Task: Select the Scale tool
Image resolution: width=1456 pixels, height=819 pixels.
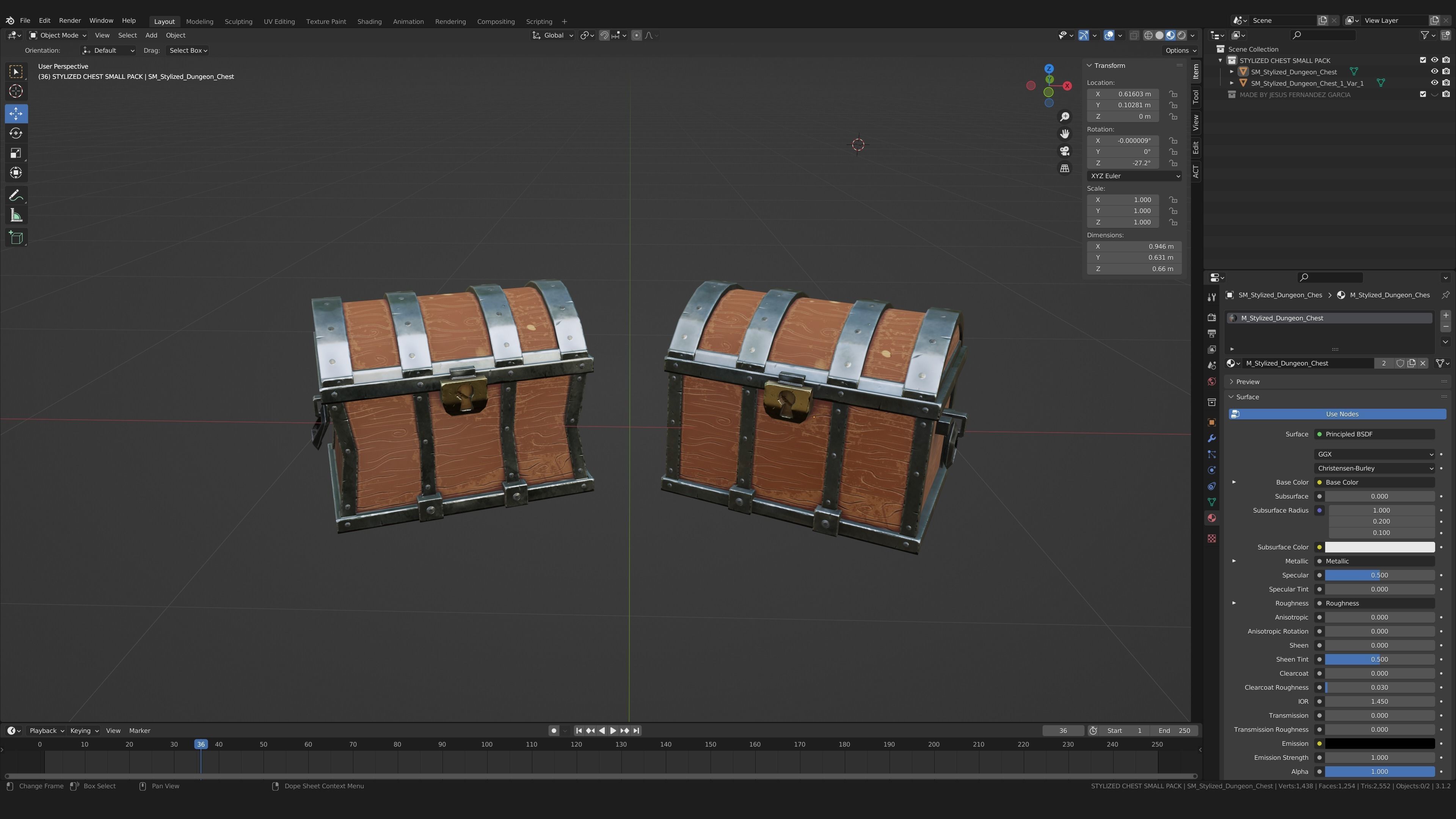Action: click(x=16, y=153)
